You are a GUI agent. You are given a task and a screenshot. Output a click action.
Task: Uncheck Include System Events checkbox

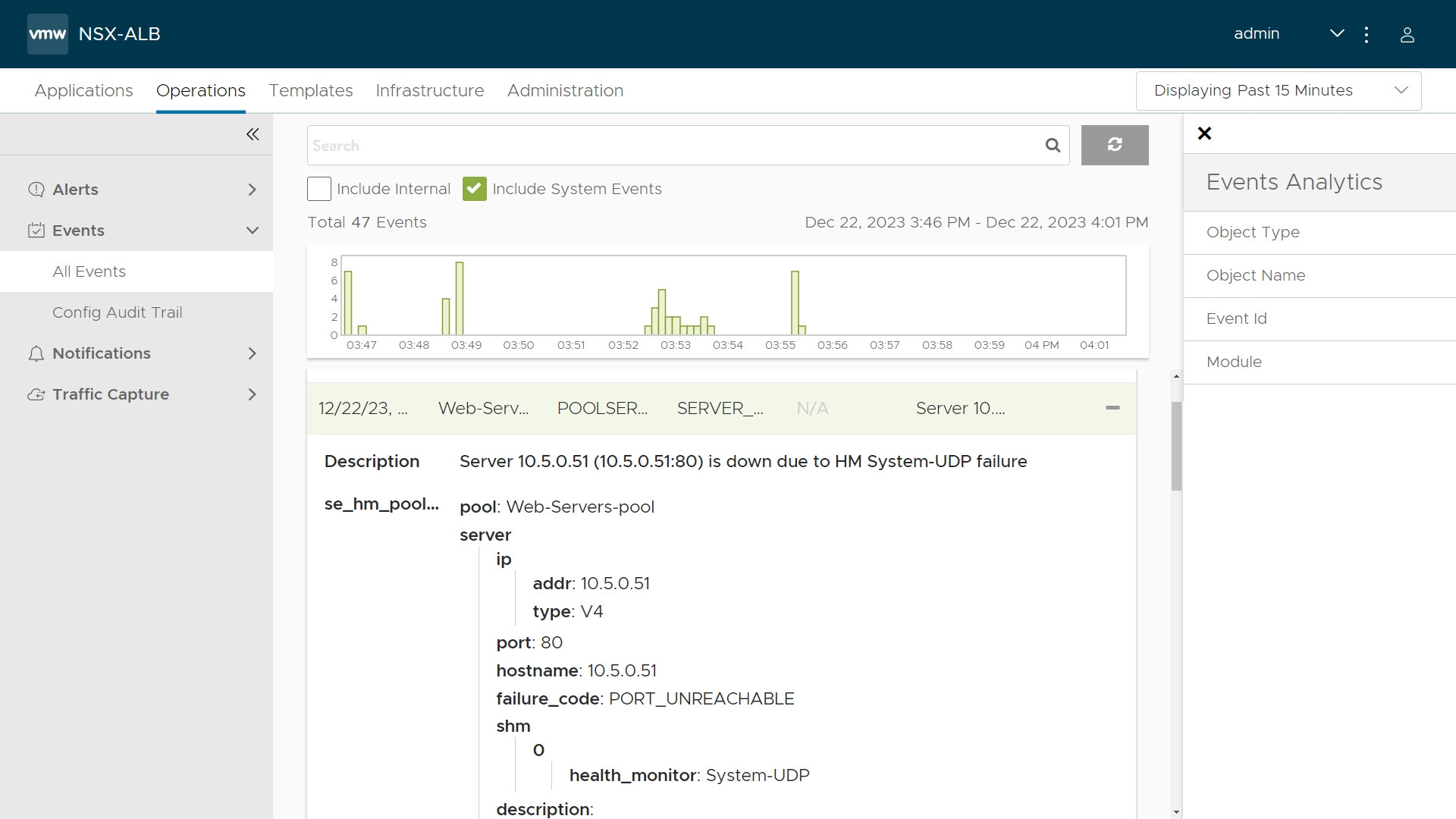(475, 189)
